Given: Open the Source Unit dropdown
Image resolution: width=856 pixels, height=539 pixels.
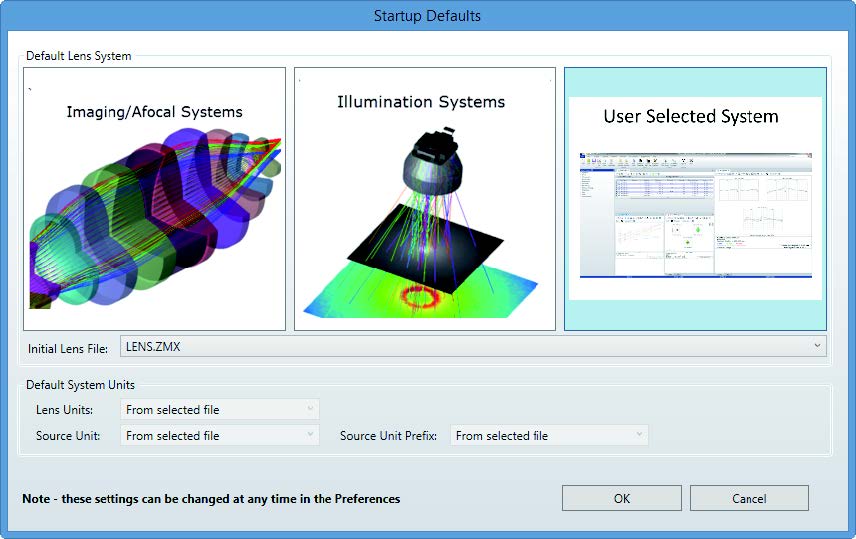Looking at the screenshot, I should coord(219,435).
